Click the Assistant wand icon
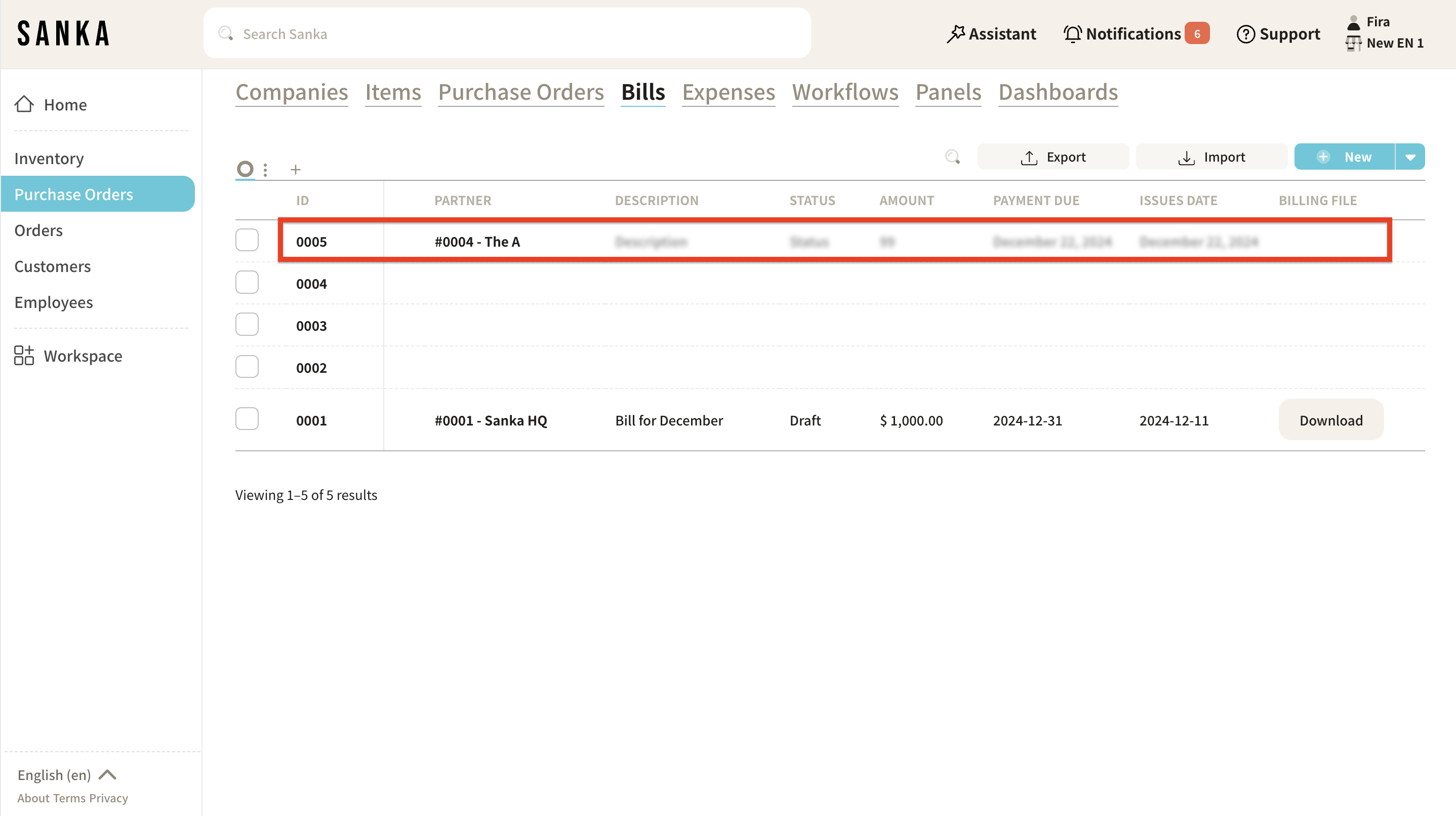This screenshot has width=1456, height=816. (955, 34)
